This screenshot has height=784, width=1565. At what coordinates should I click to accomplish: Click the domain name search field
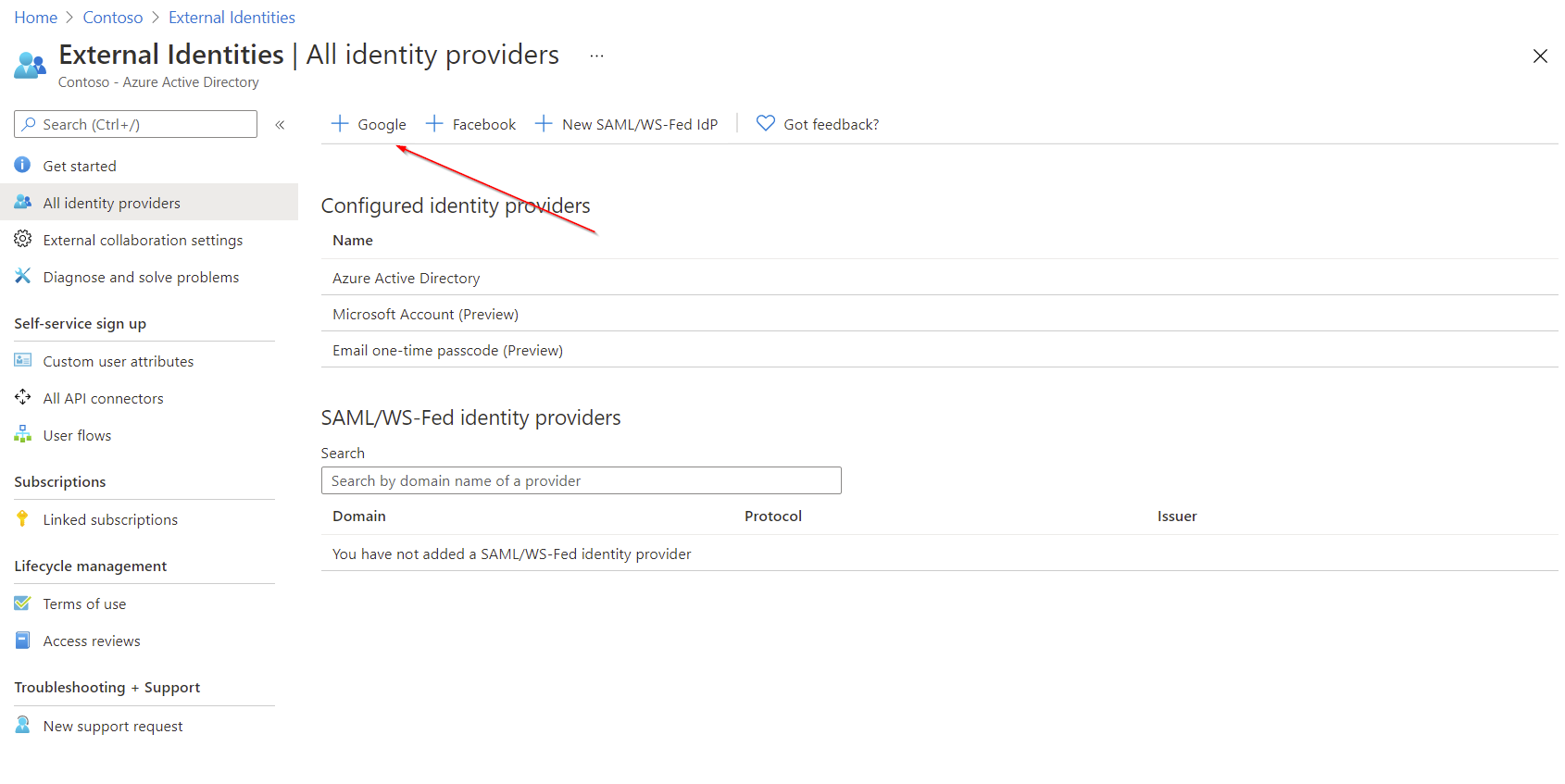click(x=581, y=480)
